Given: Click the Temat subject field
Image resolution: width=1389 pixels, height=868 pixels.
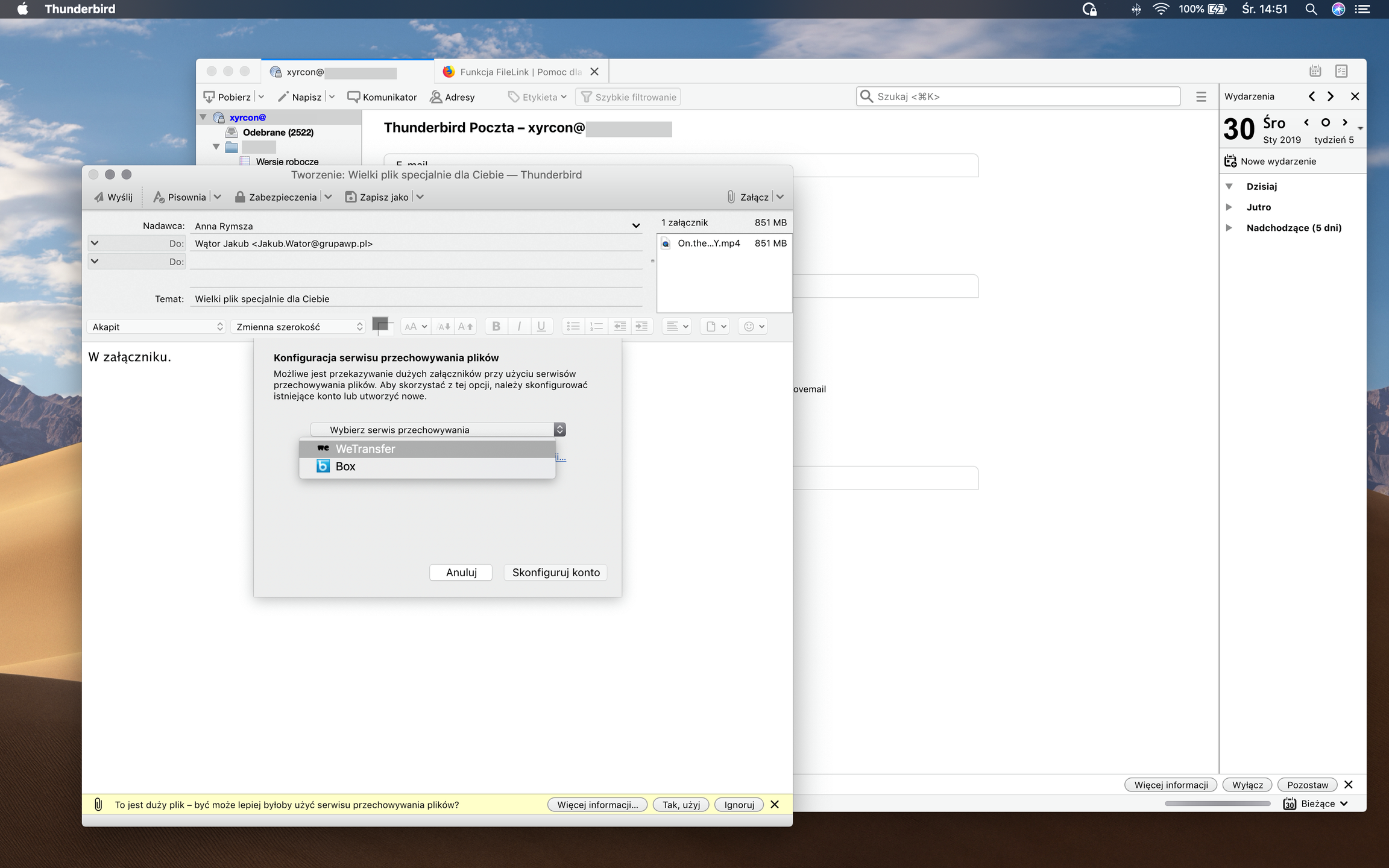Looking at the screenshot, I should tap(416, 299).
